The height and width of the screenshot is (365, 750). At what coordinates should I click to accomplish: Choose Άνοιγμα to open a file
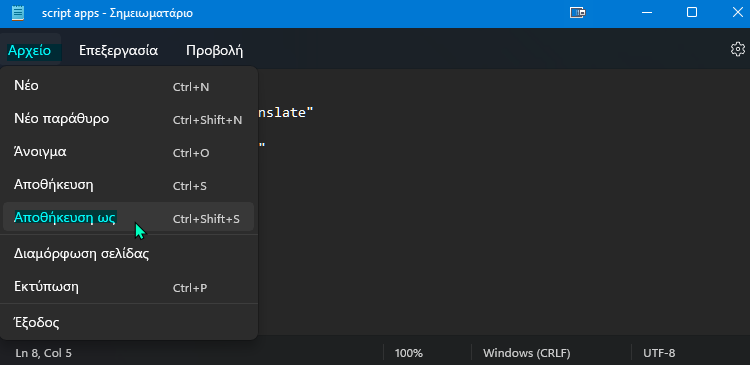click(x=128, y=152)
